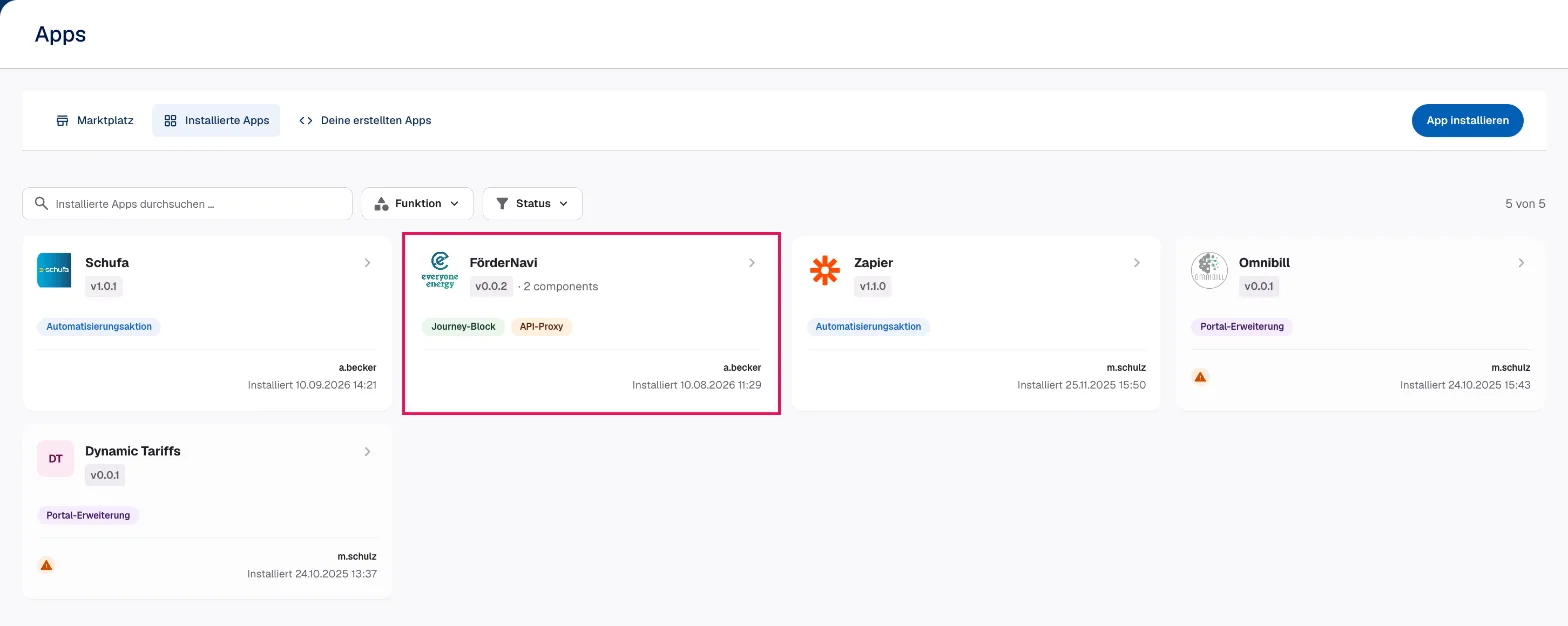This screenshot has height=626, width=1568.
Task: Click "Installiert 25.11.2025 15:50" on Zapier card
Action: coord(1082,385)
